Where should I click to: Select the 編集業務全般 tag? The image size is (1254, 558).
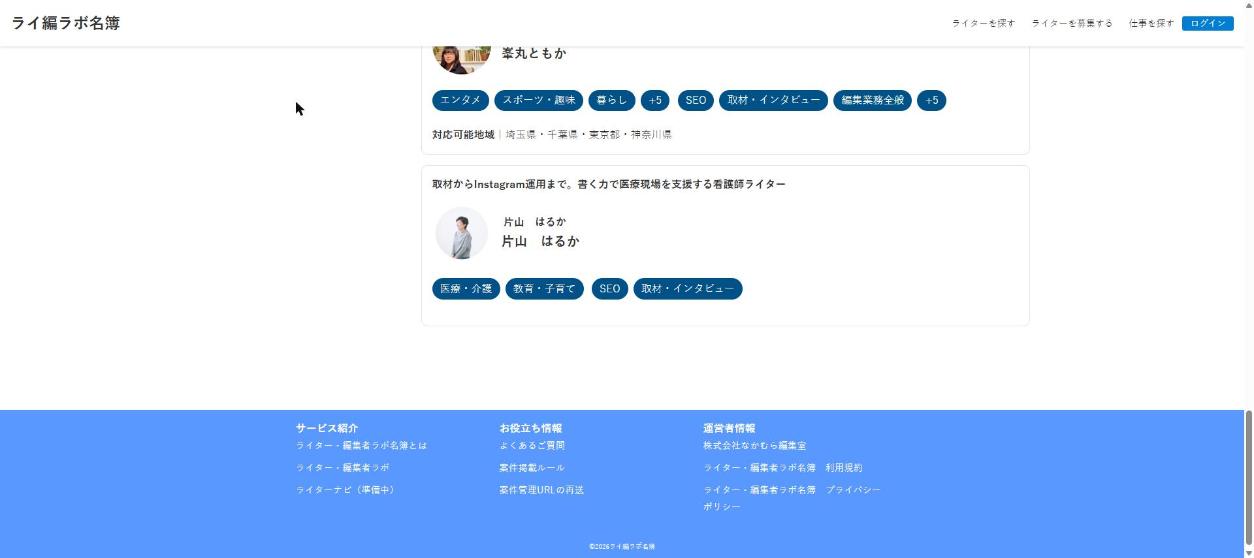[872, 100]
